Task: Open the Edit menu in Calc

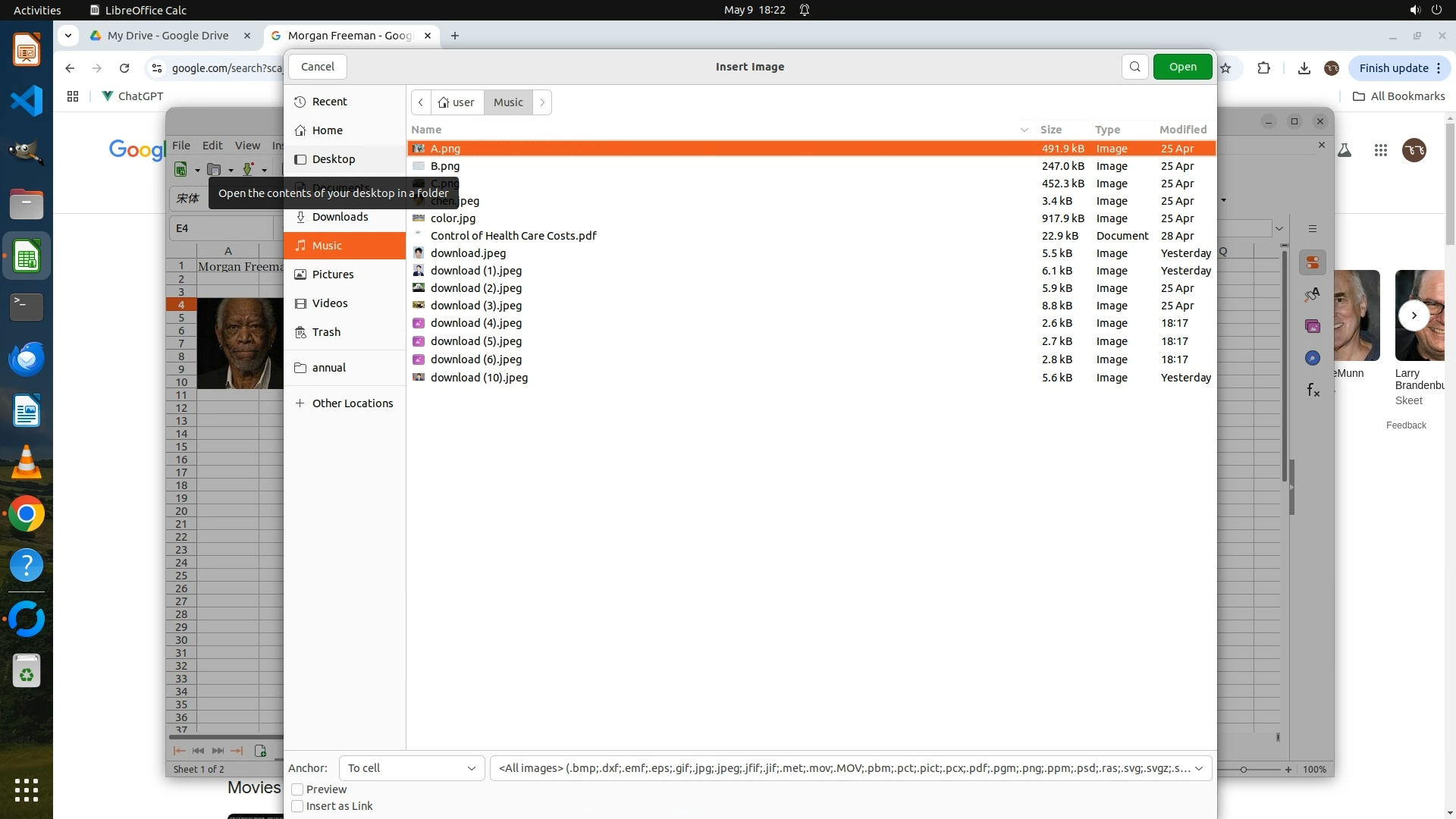Action: 212,146
